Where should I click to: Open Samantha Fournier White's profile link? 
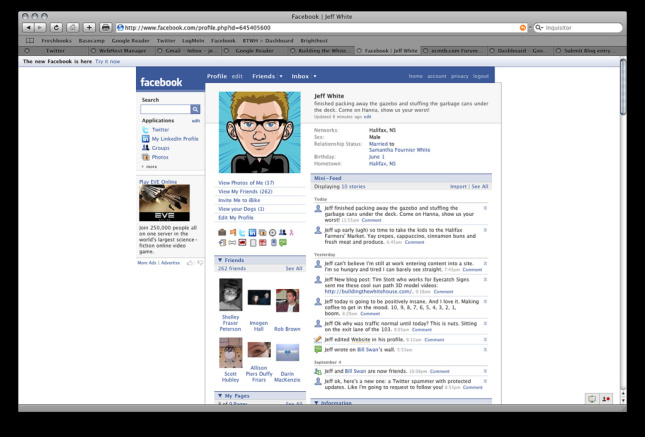pos(399,150)
